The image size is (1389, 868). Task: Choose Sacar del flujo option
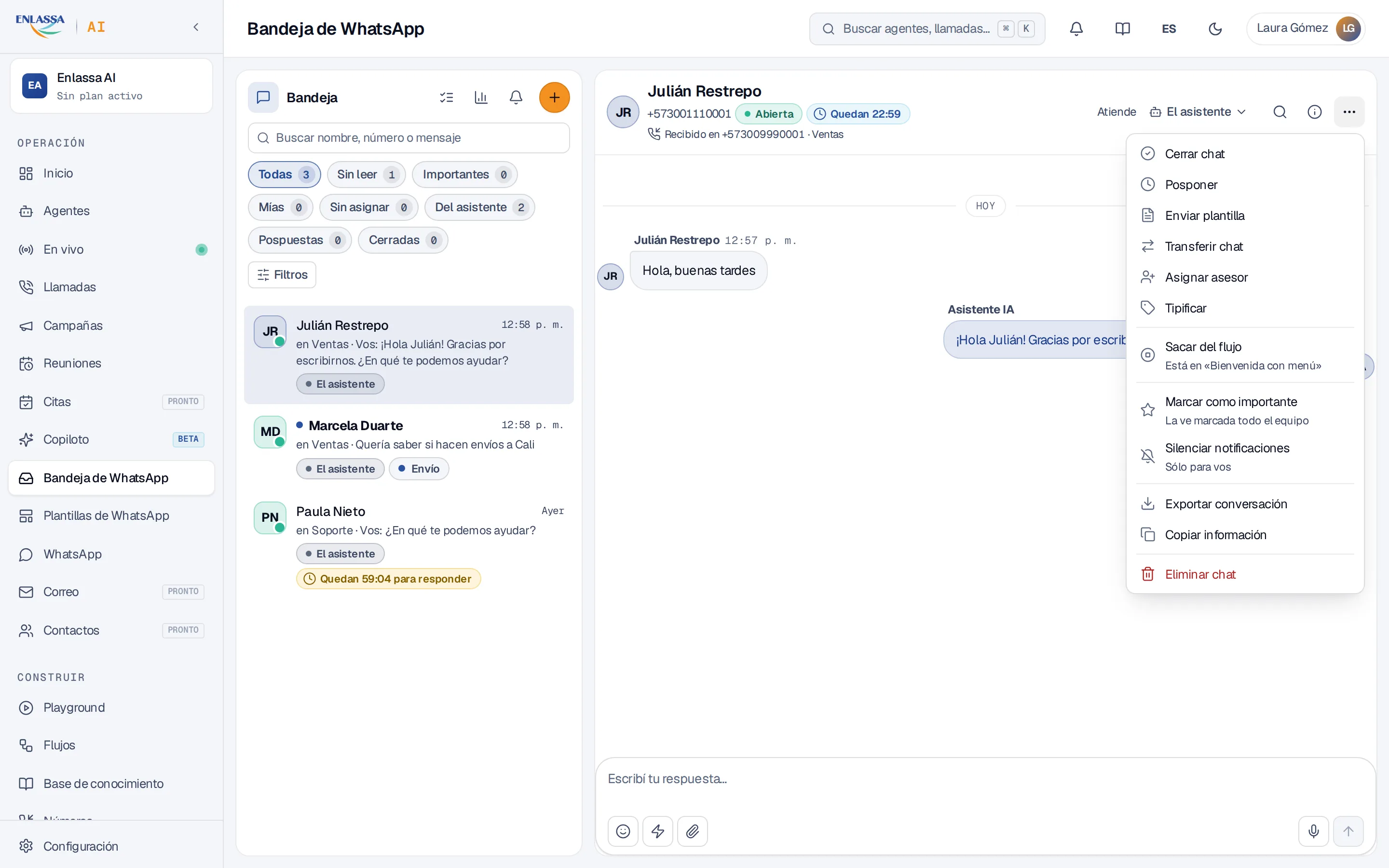point(1244,355)
